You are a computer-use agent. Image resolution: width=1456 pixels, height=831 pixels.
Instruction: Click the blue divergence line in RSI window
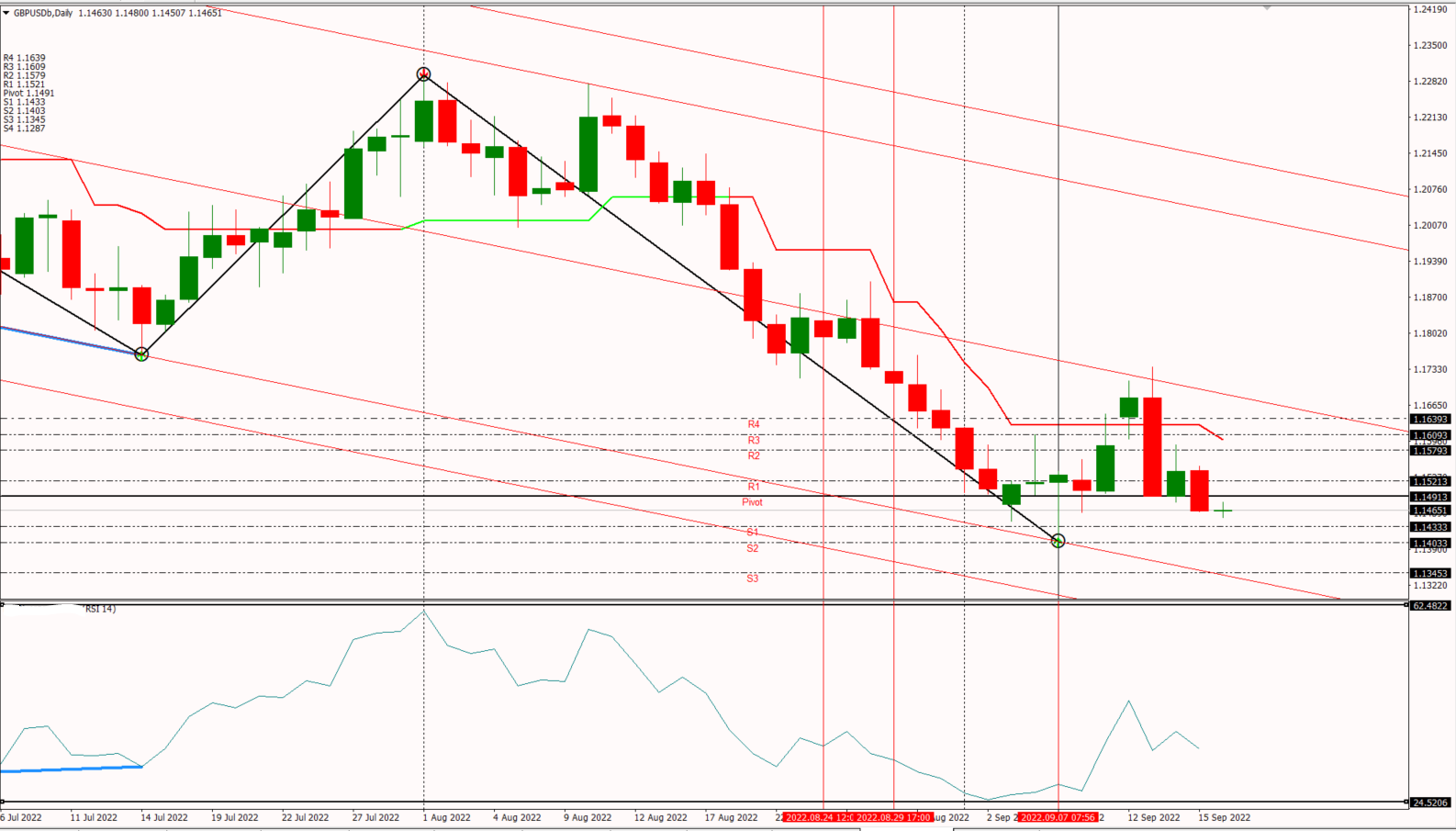coord(71,769)
